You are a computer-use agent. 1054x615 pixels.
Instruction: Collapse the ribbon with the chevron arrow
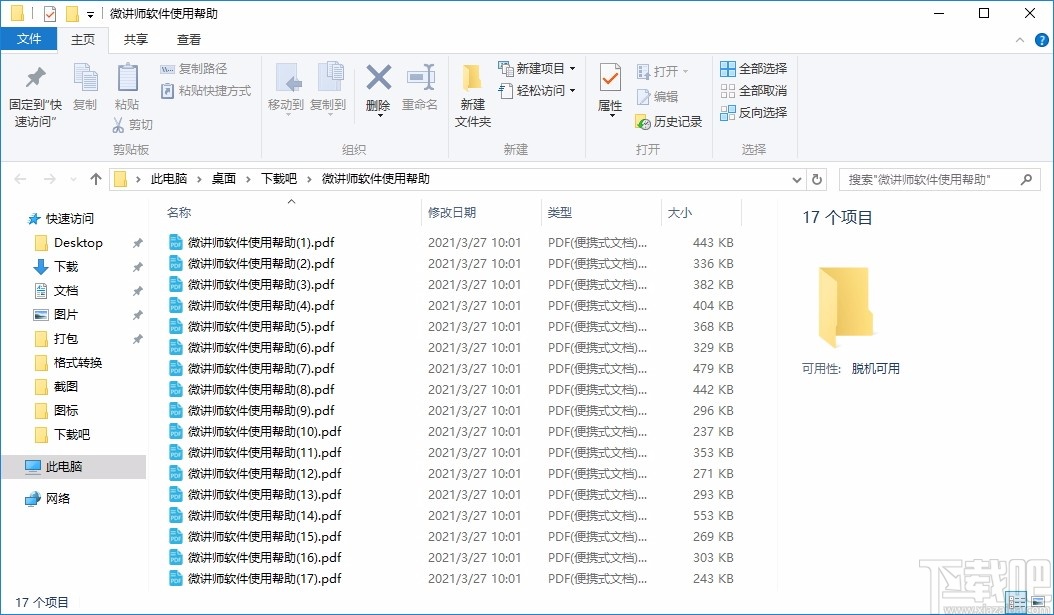[1019, 39]
